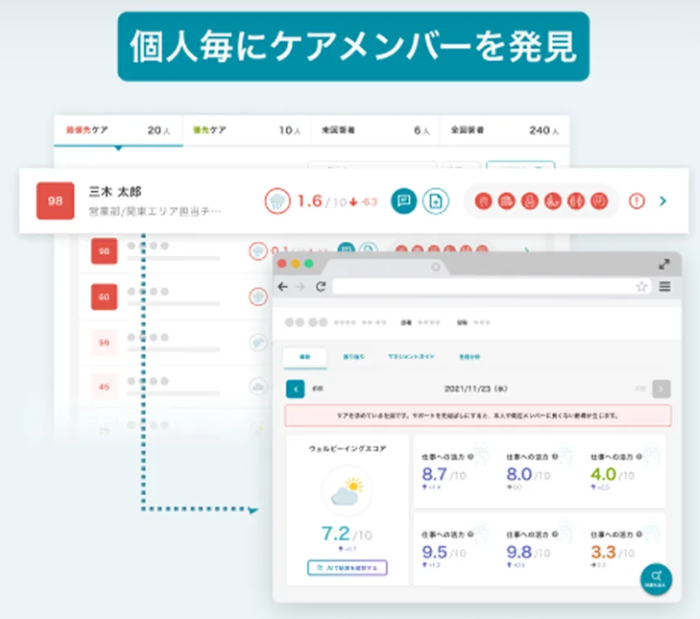Open the comment icon for 三木 太郎
700x619 pixels.
404,201
